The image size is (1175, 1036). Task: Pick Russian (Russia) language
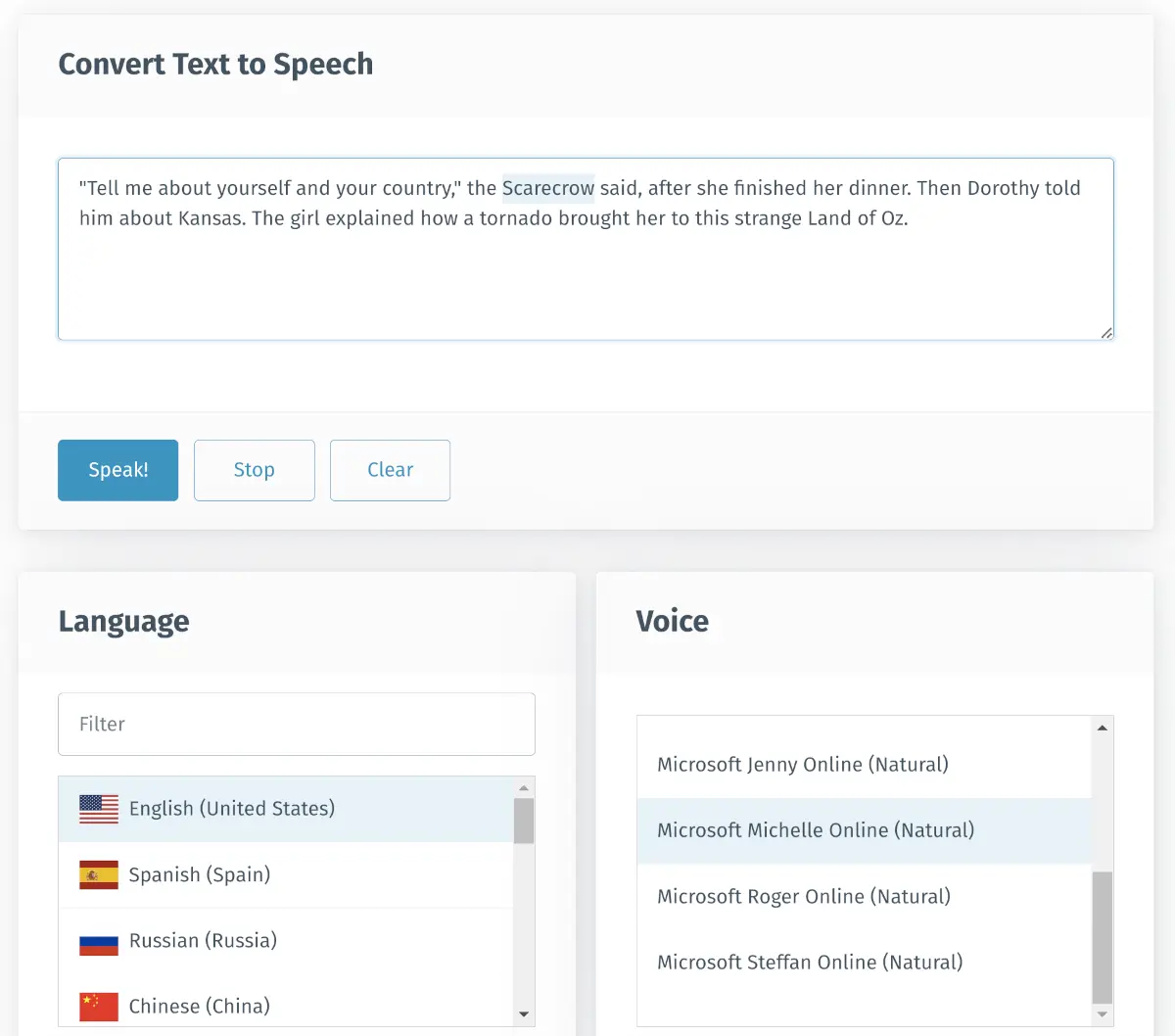pyautogui.click(x=286, y=941)
